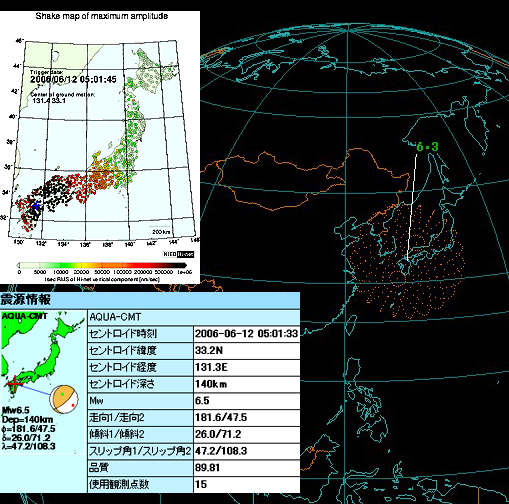The height and width of the screenshot is (504, 509).
Task: Select centroid latitude value 33.2N
Action: (246, 350)
